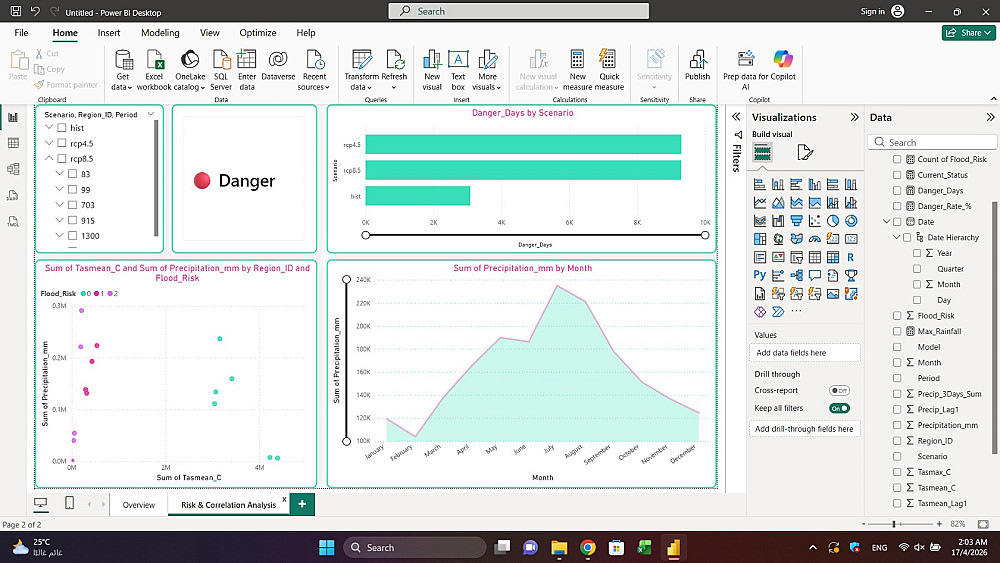This screenshot has width=1000, height=563.
Task: Open the Modeling ribbon tab
Action: point(160,33)
